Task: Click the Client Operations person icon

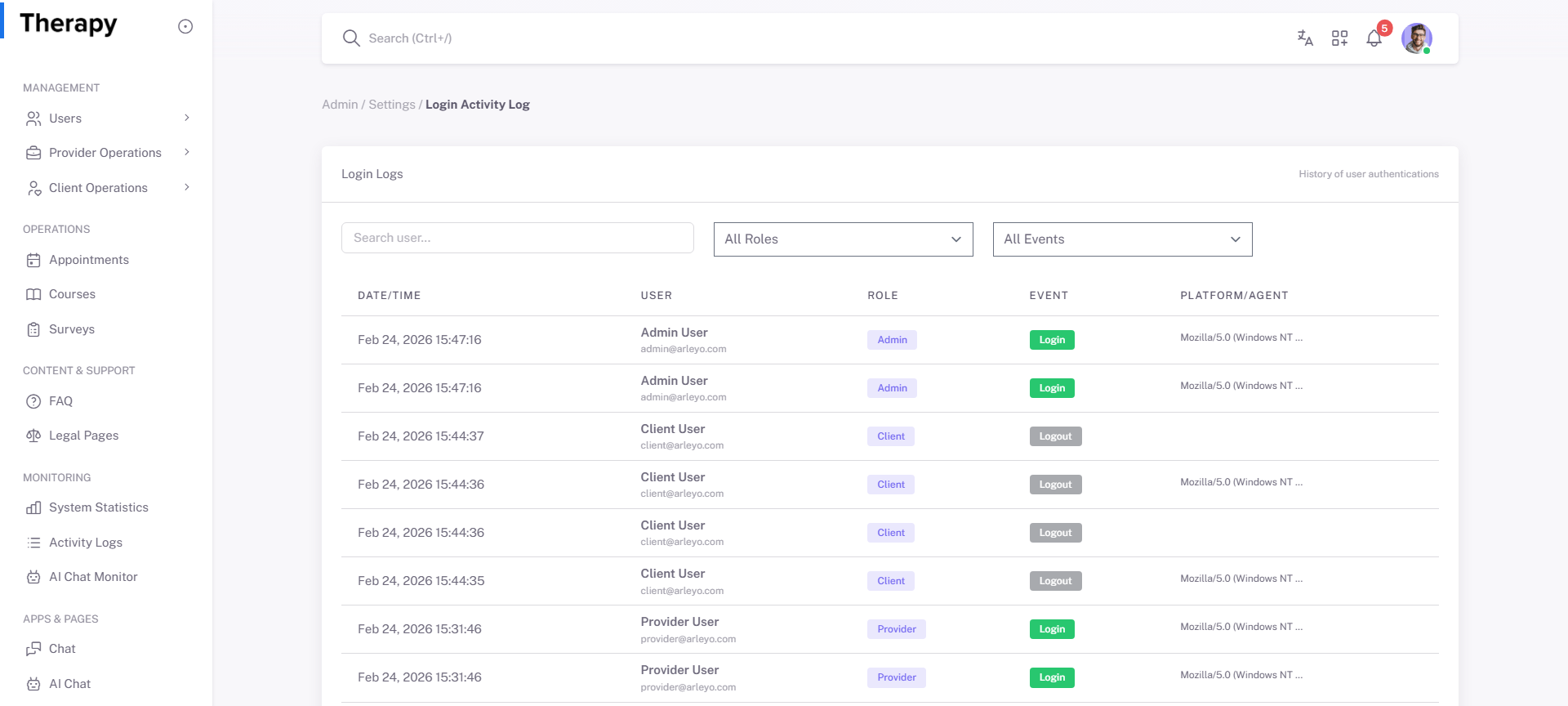Action: [x=33, y=188]
